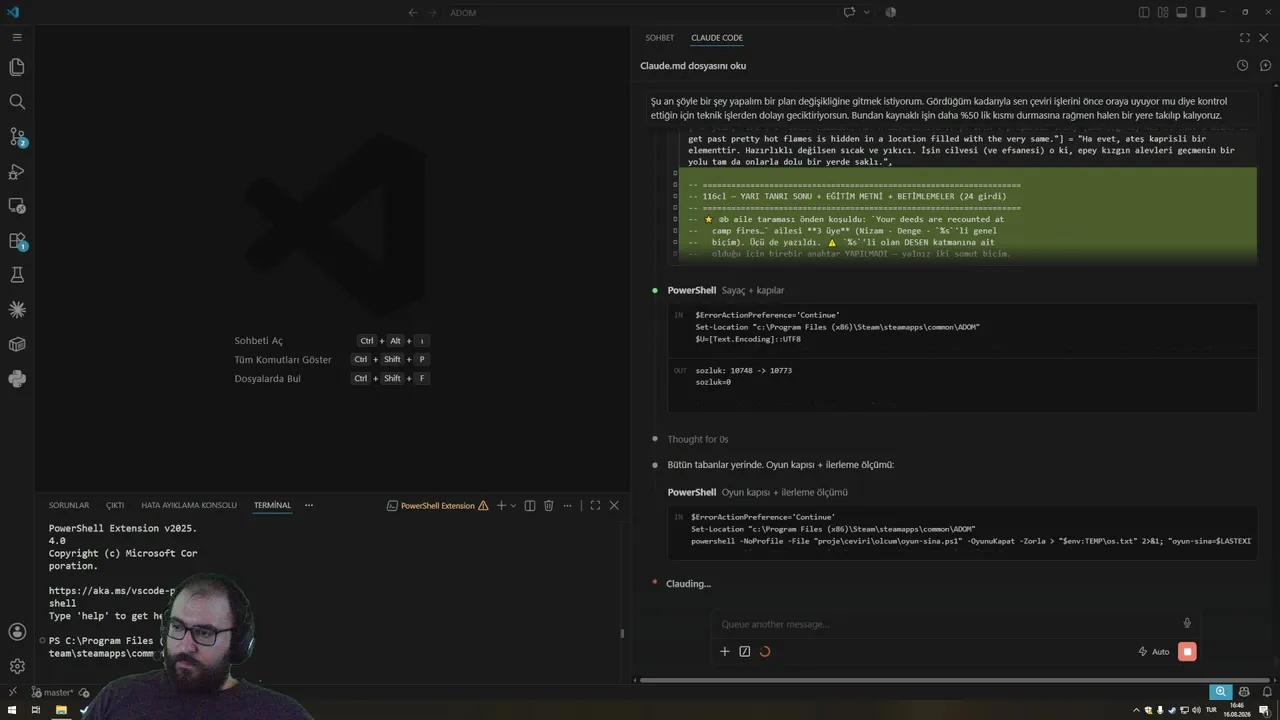Click the 'Sayaç + kapılar' PowerShell step header
The width and height of the screenshot is (1280, 720).
pyautogui.click(x=726, y=290)
